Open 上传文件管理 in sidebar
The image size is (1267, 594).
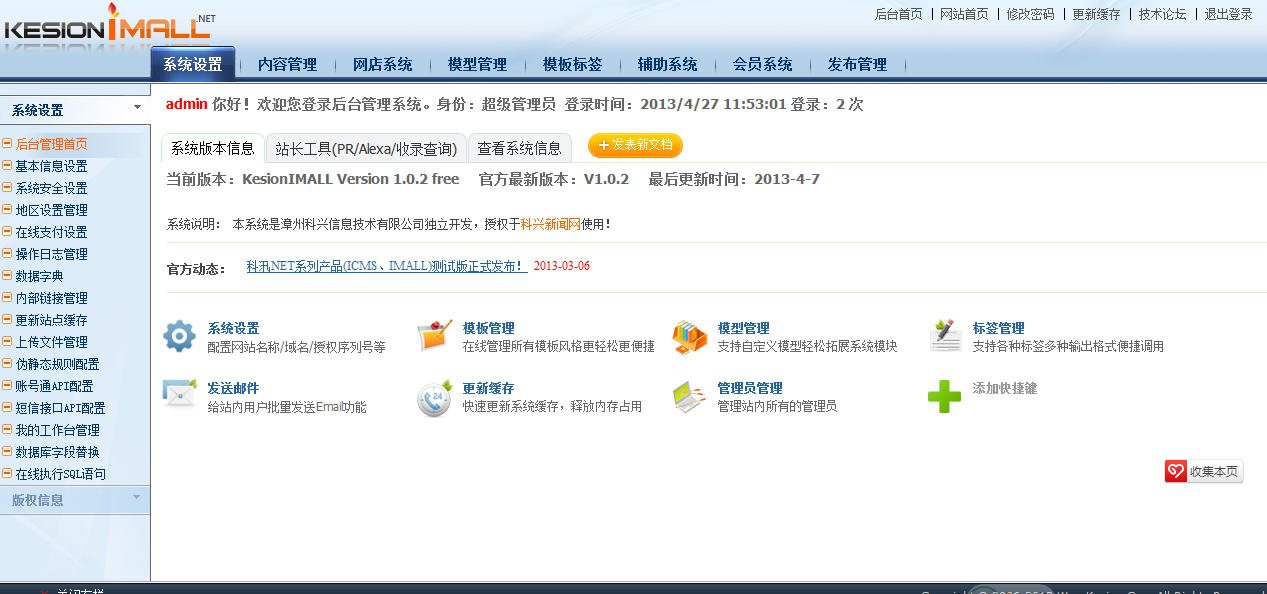pos(51,342)
